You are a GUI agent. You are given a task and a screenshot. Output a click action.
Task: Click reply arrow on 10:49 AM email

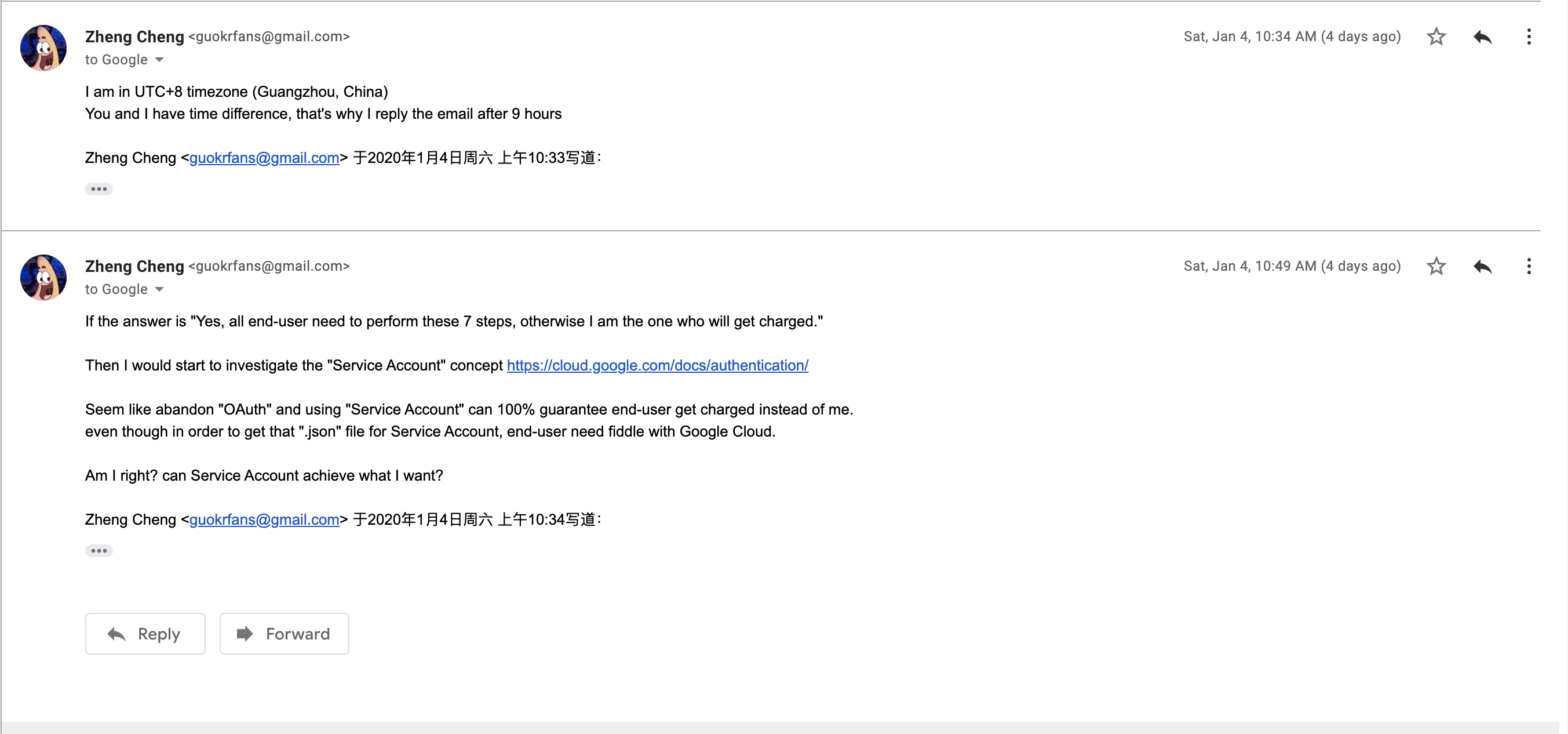(x=1482, y=266)
